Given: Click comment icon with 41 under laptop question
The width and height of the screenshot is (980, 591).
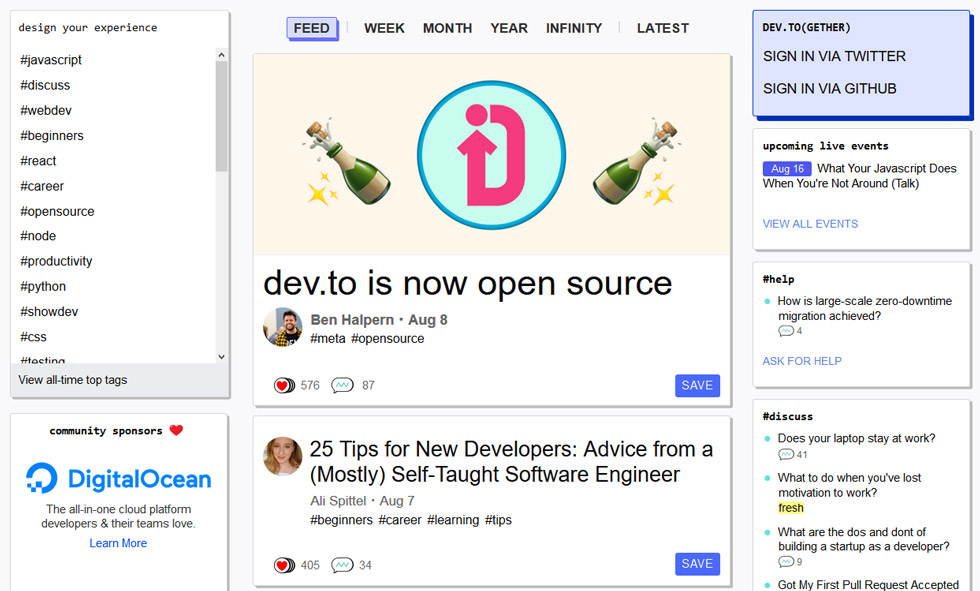Looking at the screenshot, I should click(786, 455).
